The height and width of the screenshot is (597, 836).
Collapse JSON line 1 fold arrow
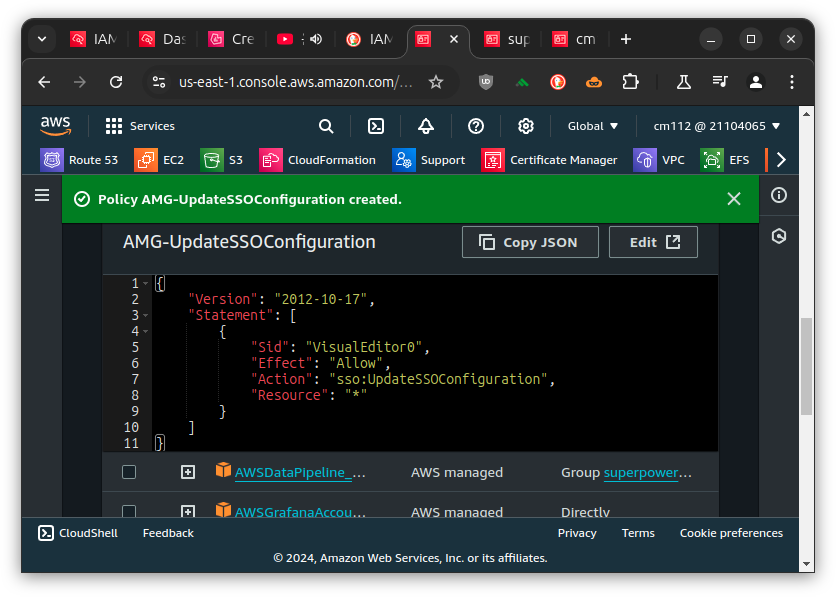[x=146, y=284]
